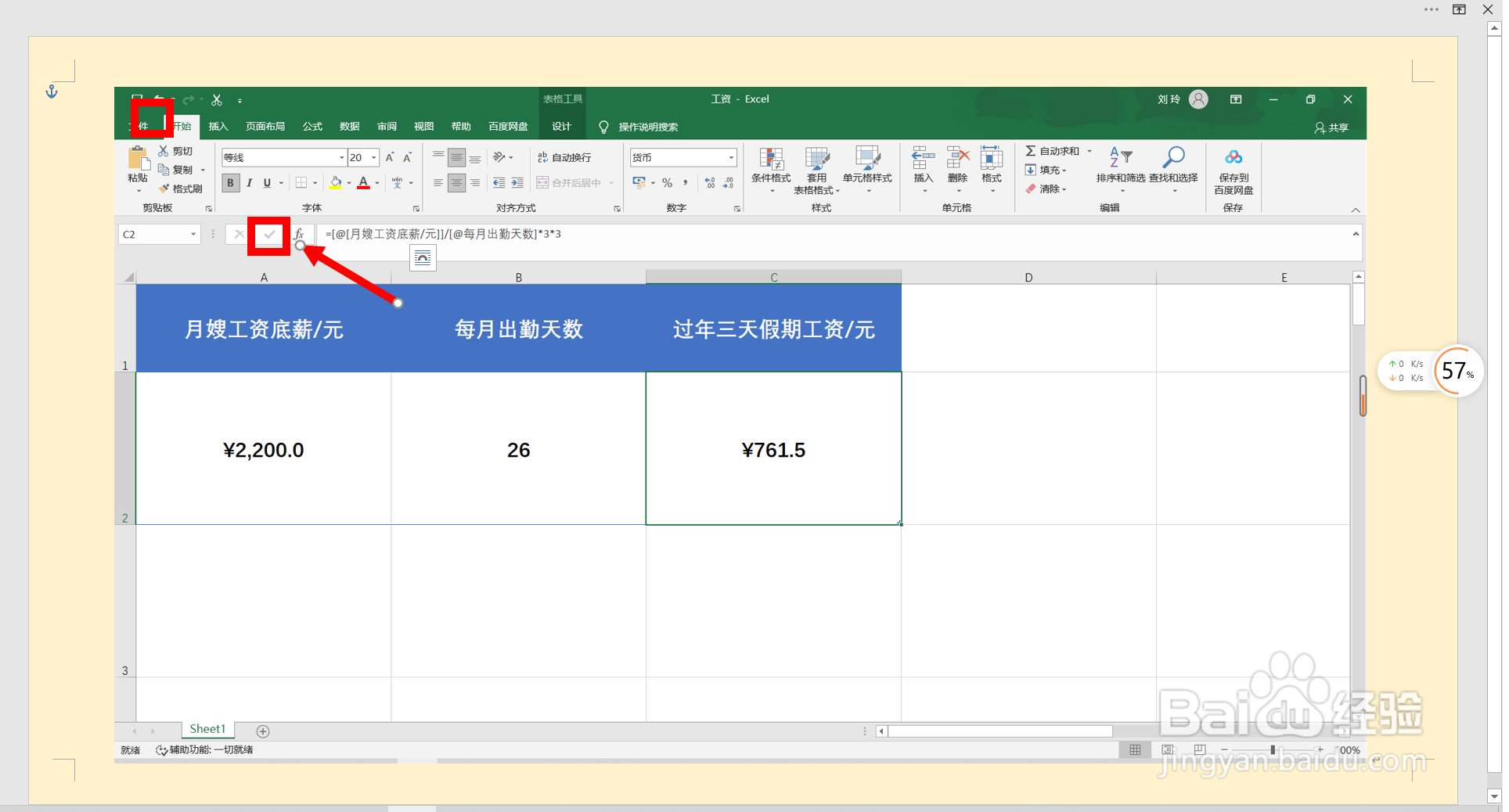Click the Copy (复制) button
The image size is (1509, 812).
point(175,170)
